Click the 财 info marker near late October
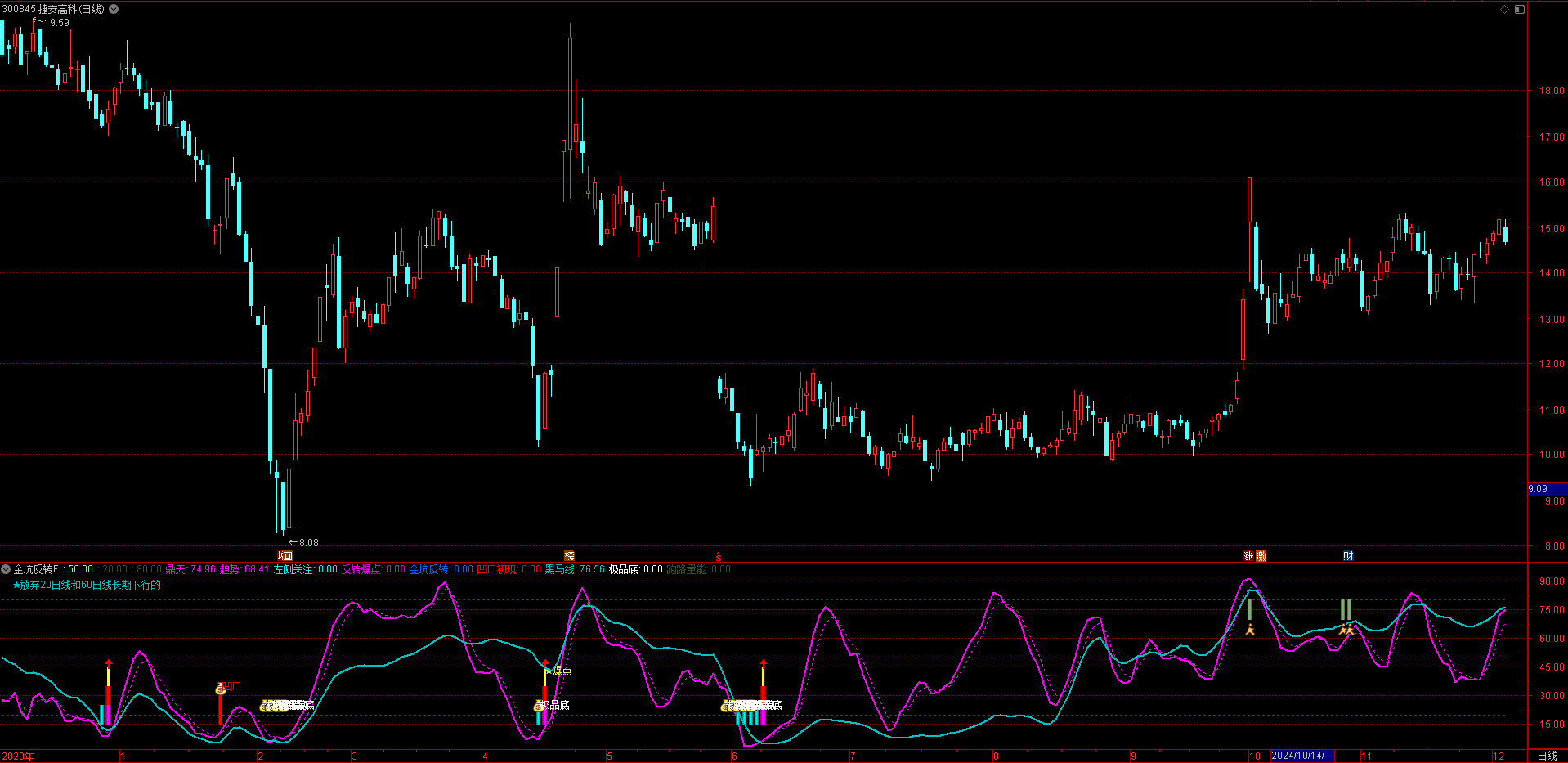This screenshot has height=763, width=1568. 1348,556
